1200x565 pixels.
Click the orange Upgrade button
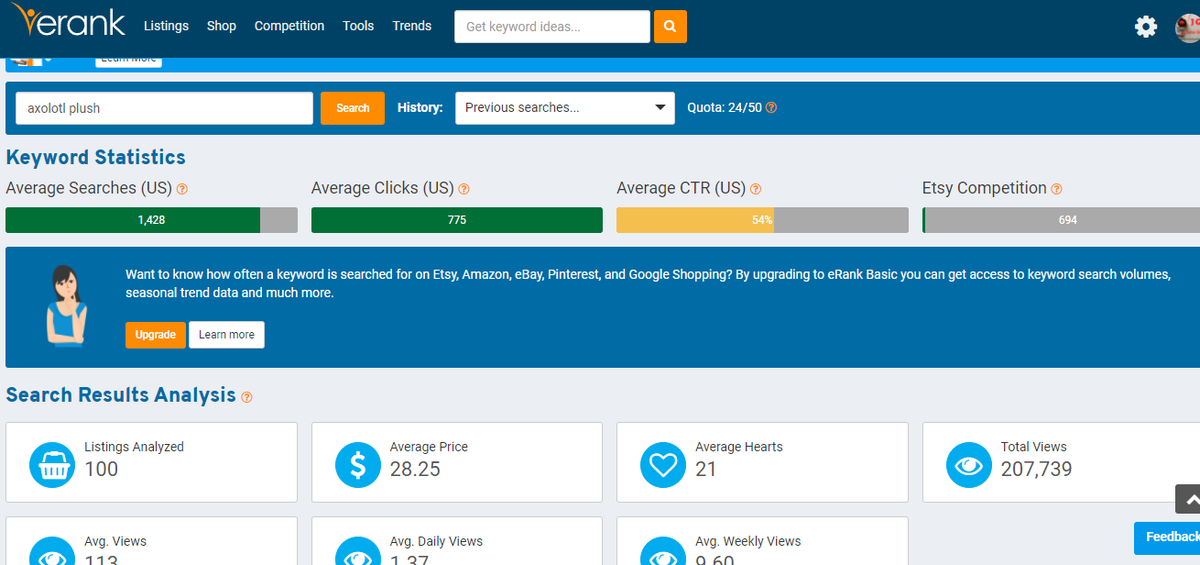coord(155,335)
